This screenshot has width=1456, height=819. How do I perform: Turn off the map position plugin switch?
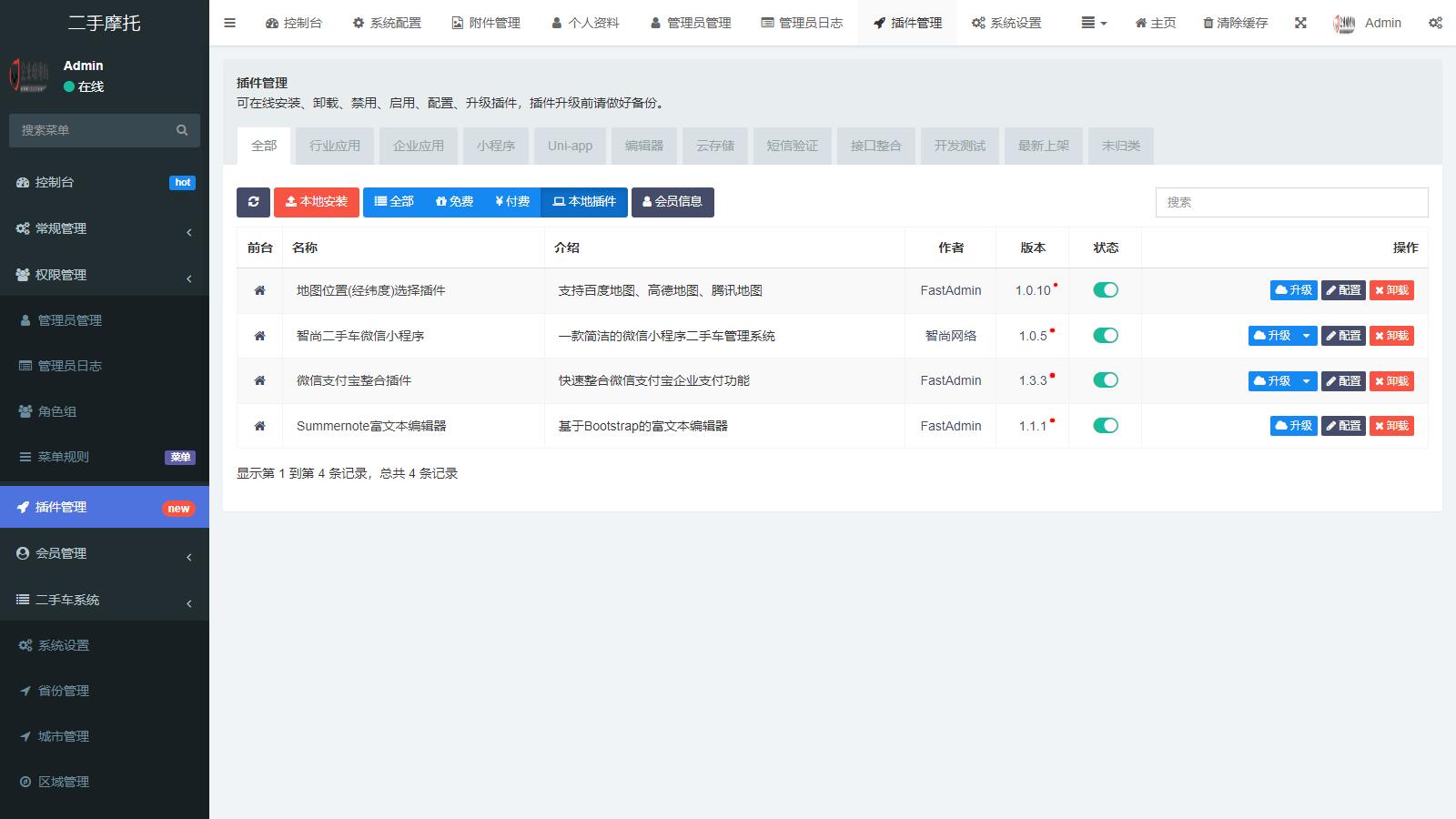1105,289
